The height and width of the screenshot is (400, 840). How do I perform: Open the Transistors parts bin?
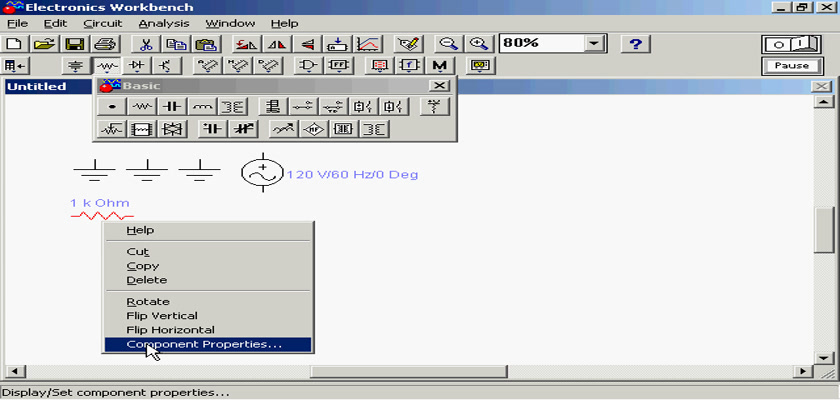167,66
